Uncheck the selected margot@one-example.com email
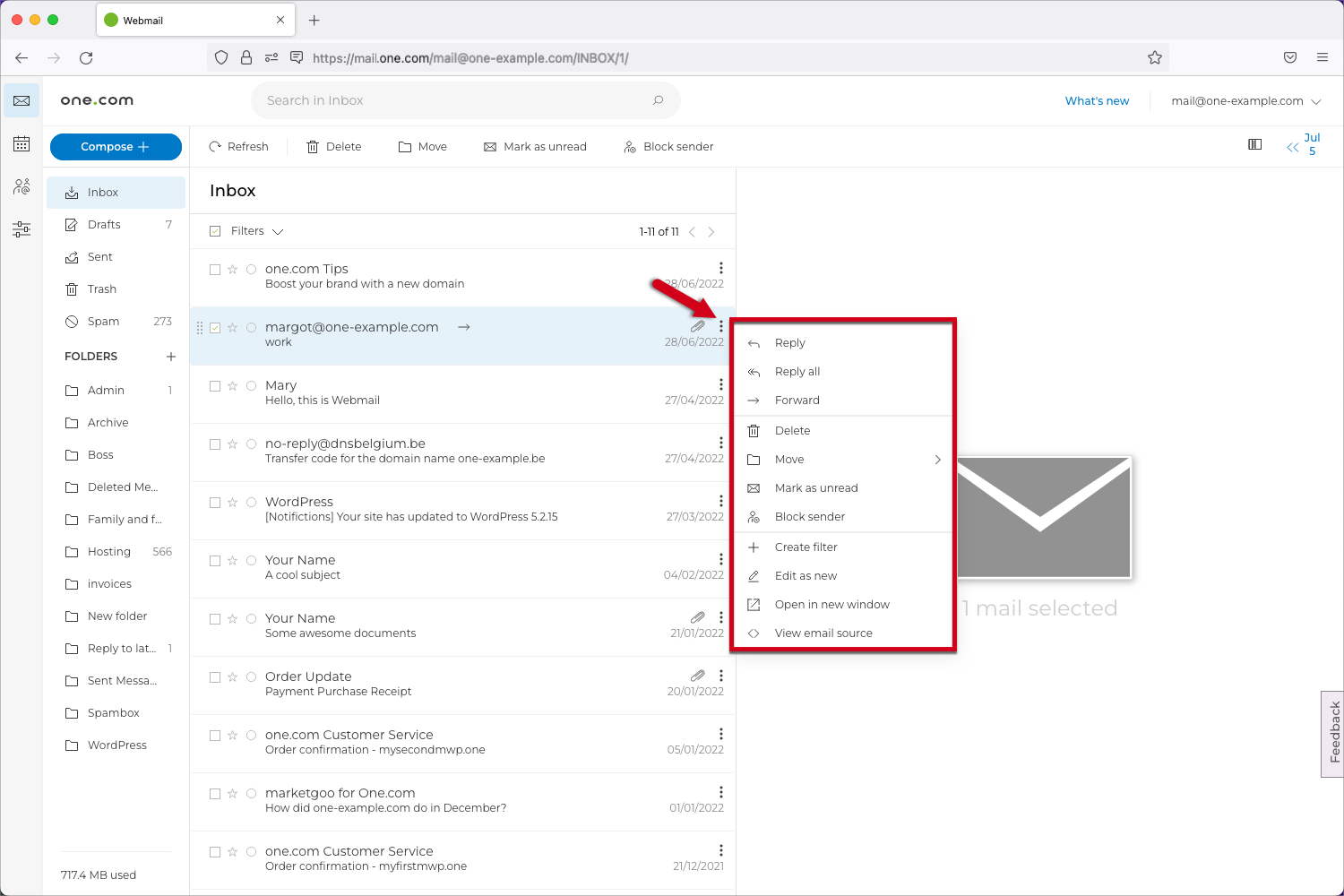Image resolution: width=1344 pixels, height=896 pixels. (215, 327)
